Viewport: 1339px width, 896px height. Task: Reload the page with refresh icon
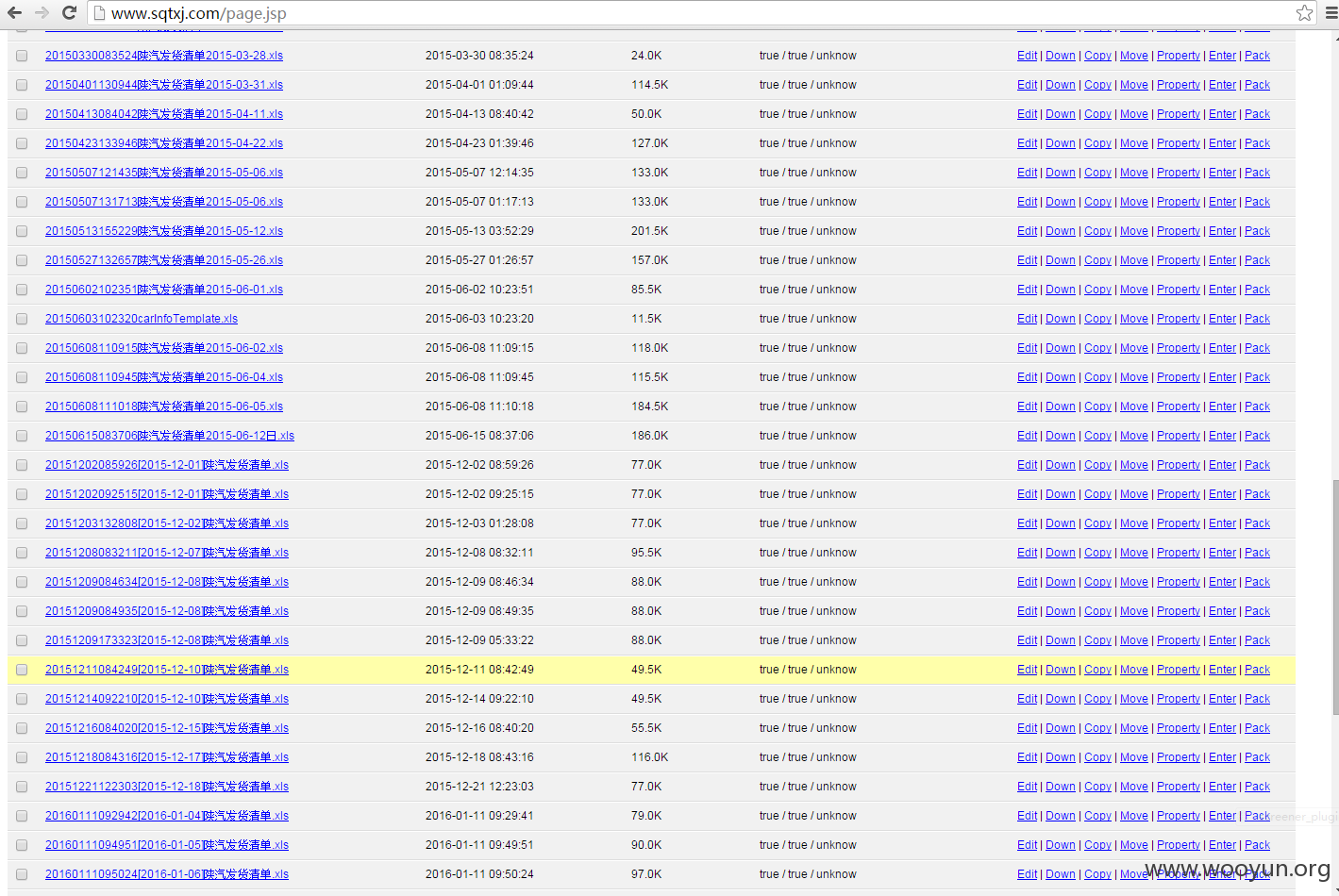[x=69, y=12]
